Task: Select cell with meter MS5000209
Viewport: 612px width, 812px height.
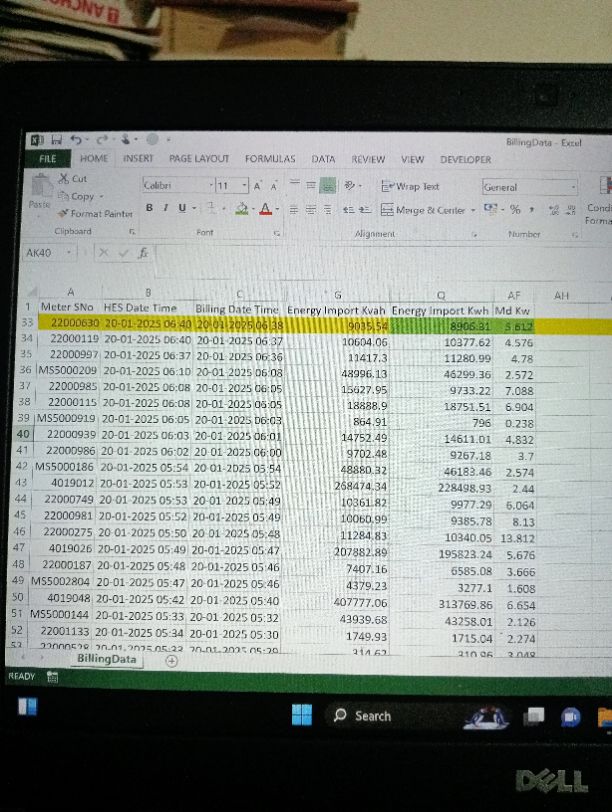Action: [x=67, y=371]
